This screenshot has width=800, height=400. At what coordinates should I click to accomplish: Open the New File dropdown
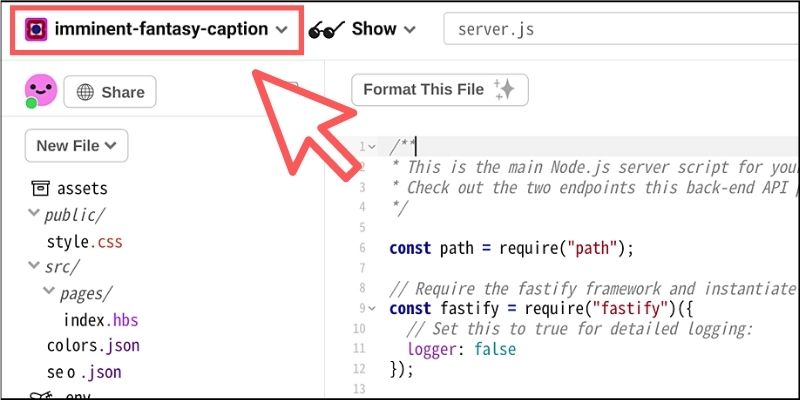77,145
